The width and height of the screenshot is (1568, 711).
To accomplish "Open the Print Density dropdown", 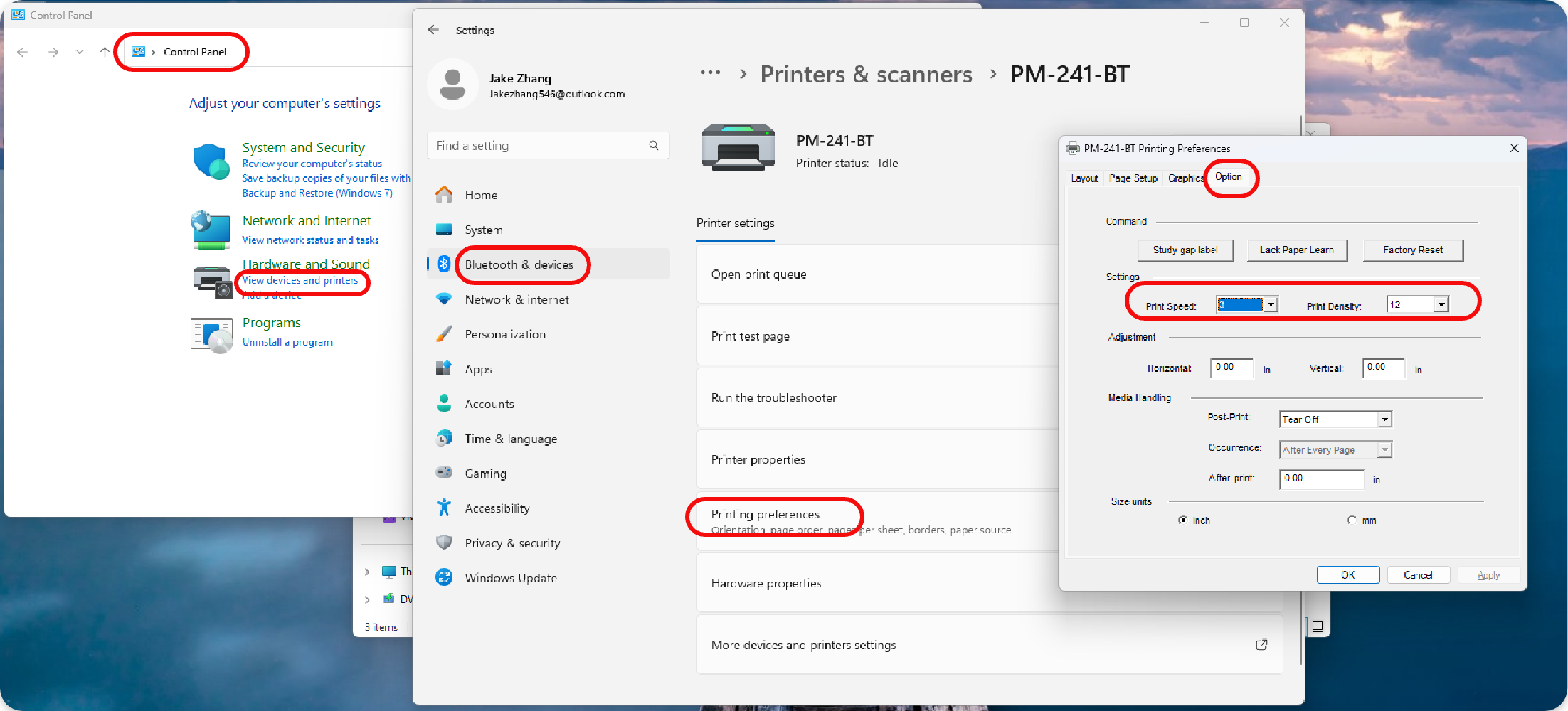I will (1441, 305).
